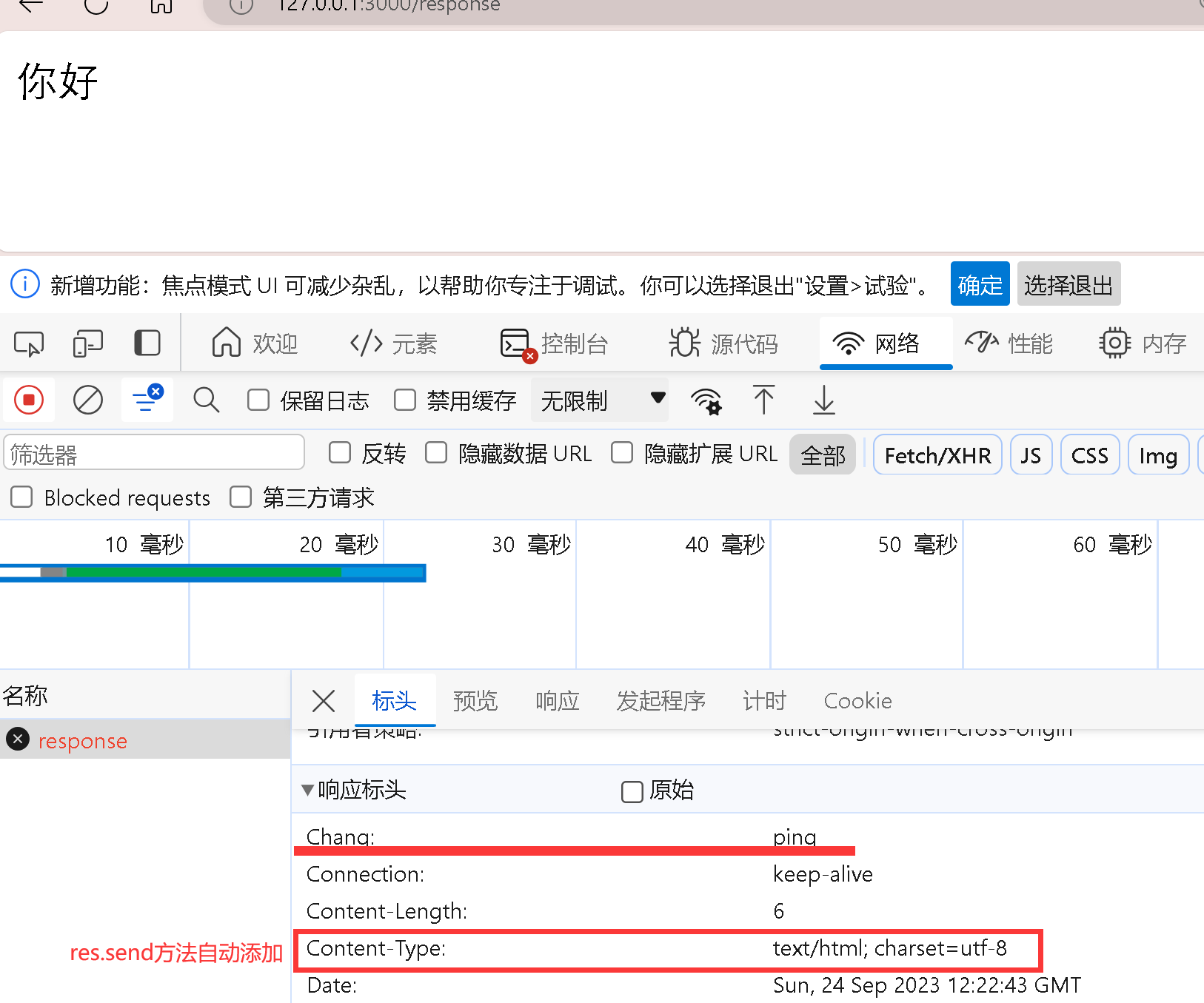Stop recording the network log
This screenshot has width=1204, height=1003.
pyautogui.click(x=29, y=400)
